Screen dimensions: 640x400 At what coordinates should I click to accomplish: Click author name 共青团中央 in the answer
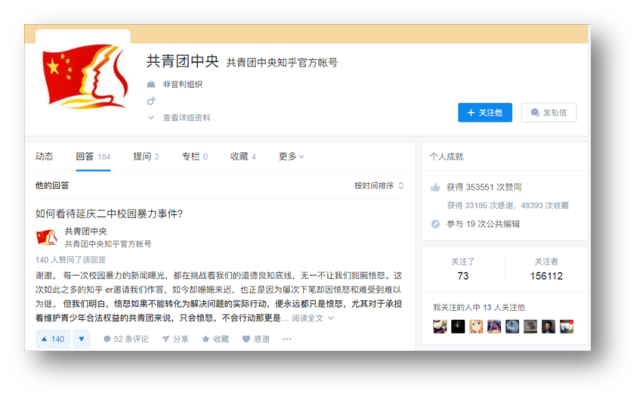[x=86, y=231]
